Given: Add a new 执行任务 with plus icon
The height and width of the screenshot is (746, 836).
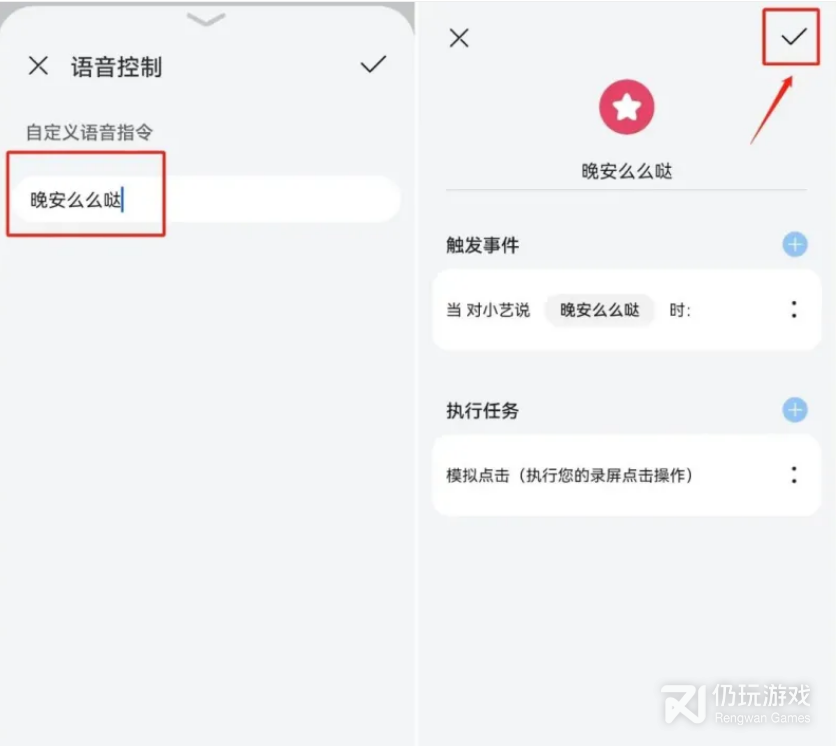Looking at the screenshot, I should pos(795,410).
